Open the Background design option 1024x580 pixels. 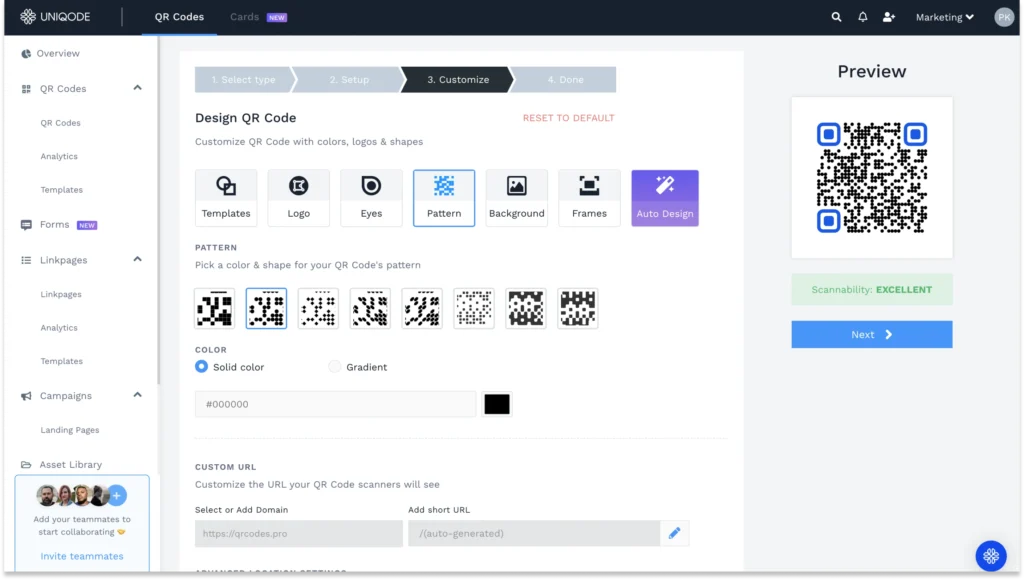pos(517,198)
